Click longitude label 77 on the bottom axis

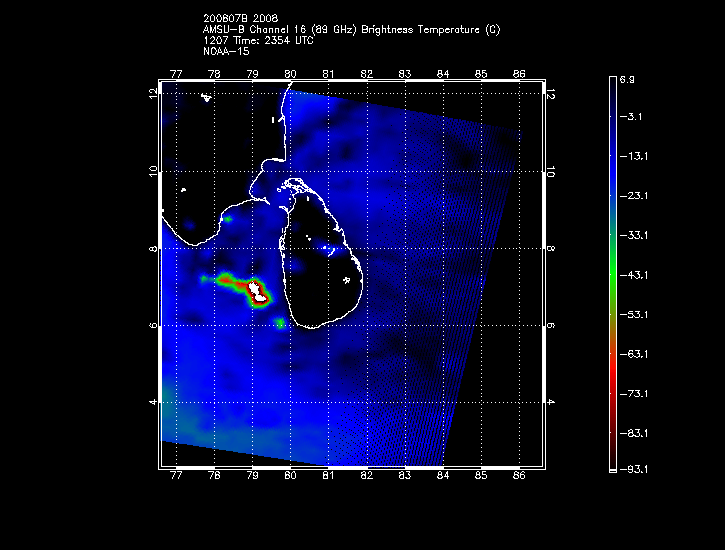tap(177, 477)
